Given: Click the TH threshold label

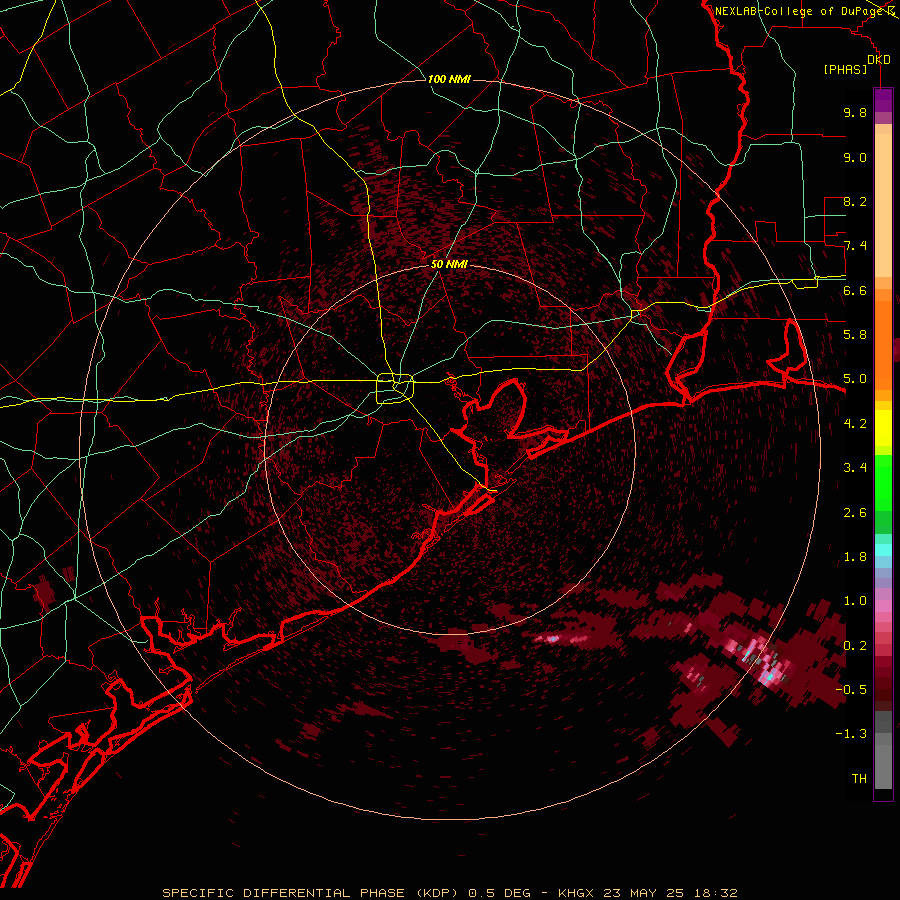Looking at the screenshot, I should [859, 778].
